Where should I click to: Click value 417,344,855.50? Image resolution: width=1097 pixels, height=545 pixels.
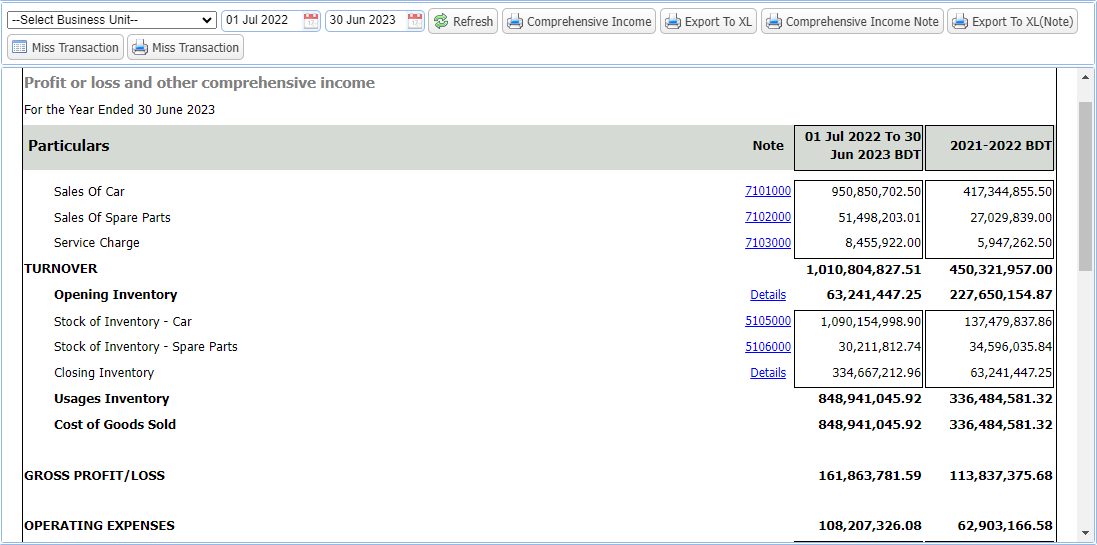(1007, 192)
